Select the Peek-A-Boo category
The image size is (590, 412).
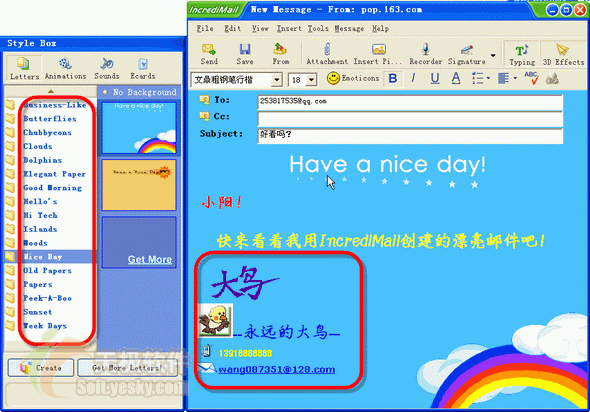(x=47, y=298)
